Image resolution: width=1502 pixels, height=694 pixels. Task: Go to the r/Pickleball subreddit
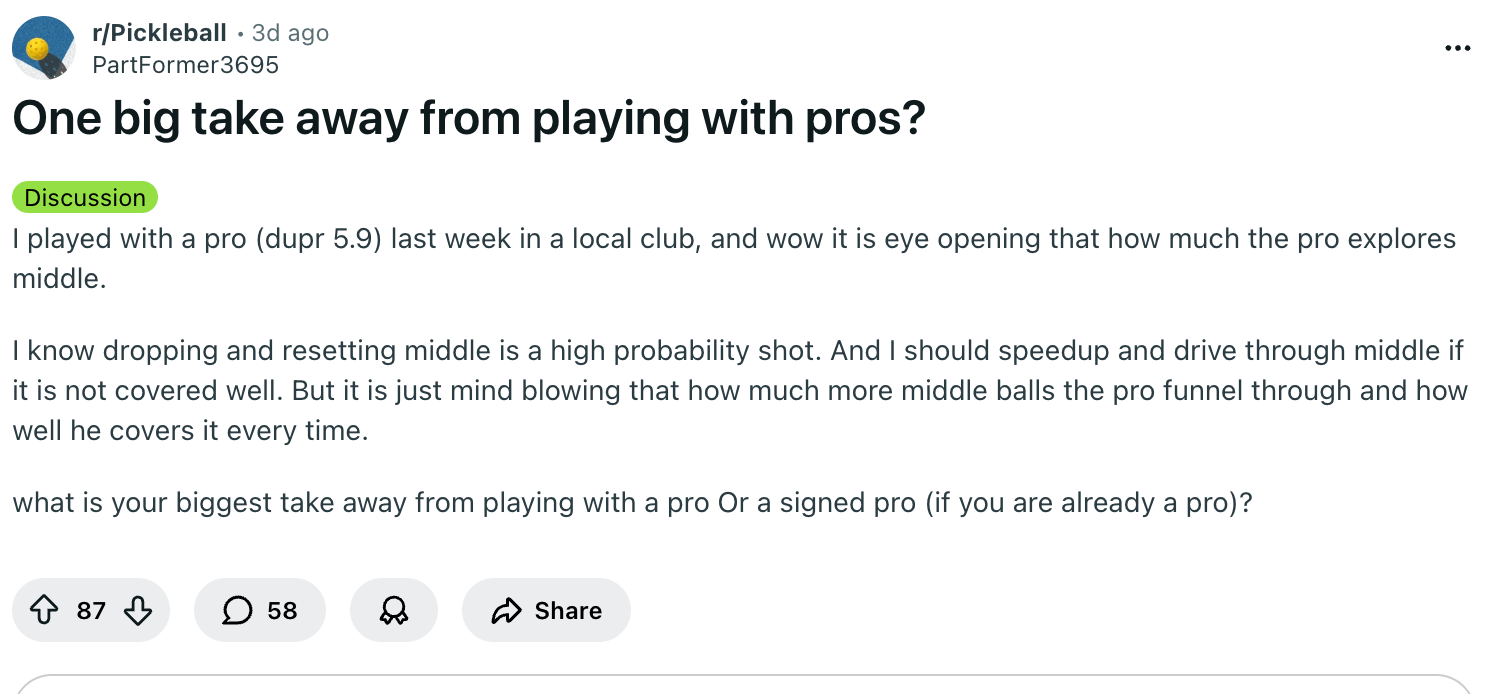coord(159,33)
